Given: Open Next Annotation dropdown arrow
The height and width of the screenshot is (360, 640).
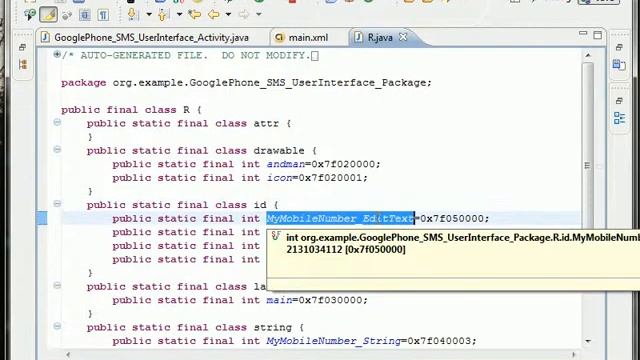Looking at the screenshot, I should [149, 15].
